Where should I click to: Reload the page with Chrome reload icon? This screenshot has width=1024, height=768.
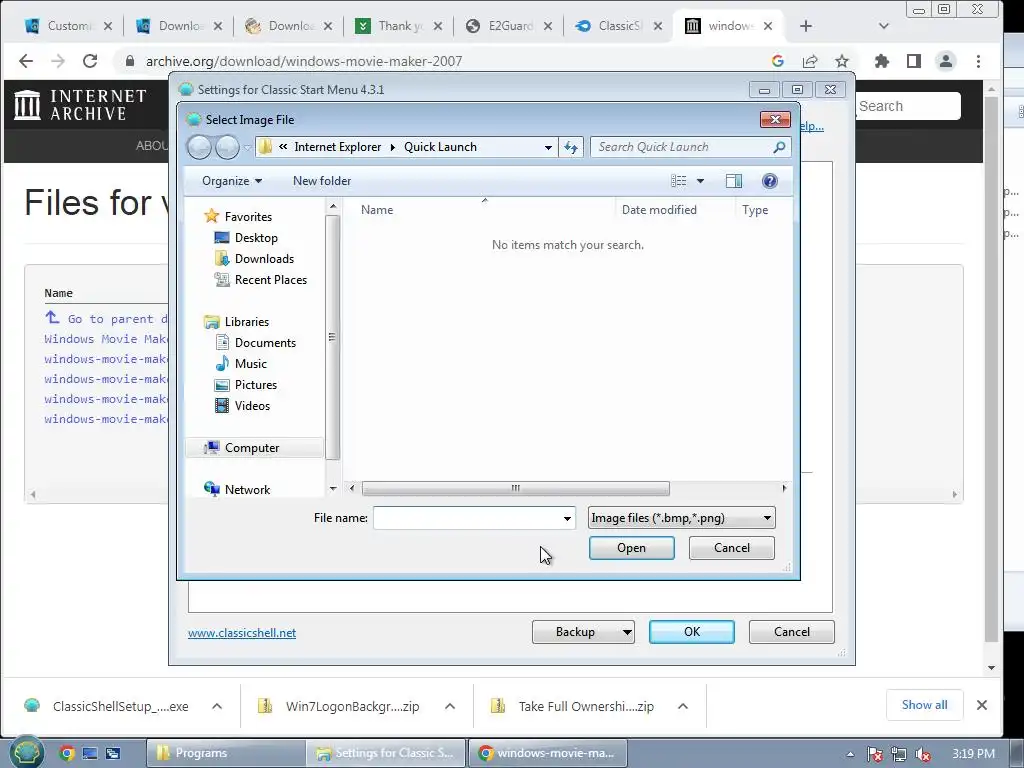tap(90, 61)
